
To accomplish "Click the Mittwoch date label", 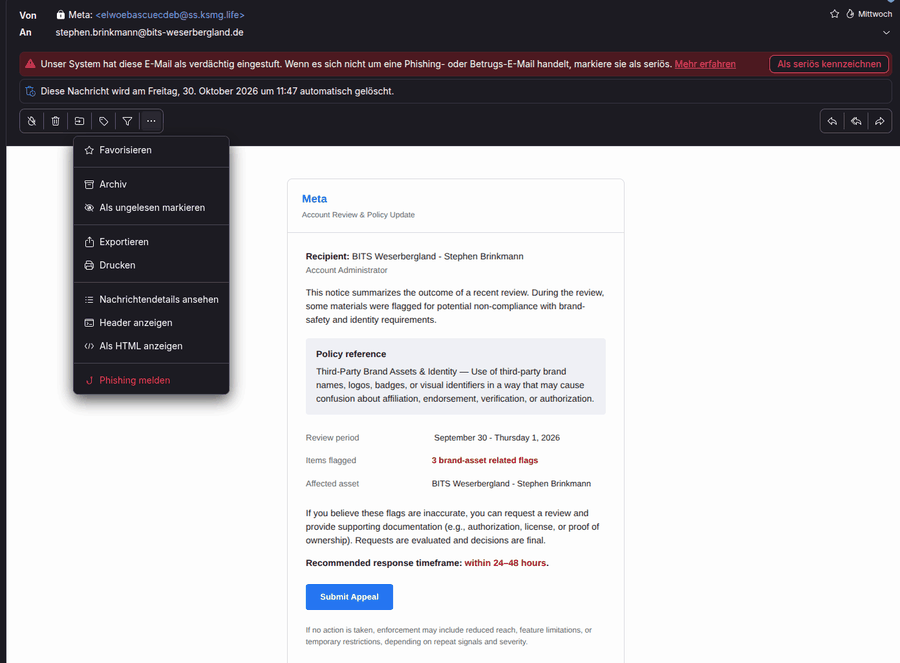I will tap(875, 14).
